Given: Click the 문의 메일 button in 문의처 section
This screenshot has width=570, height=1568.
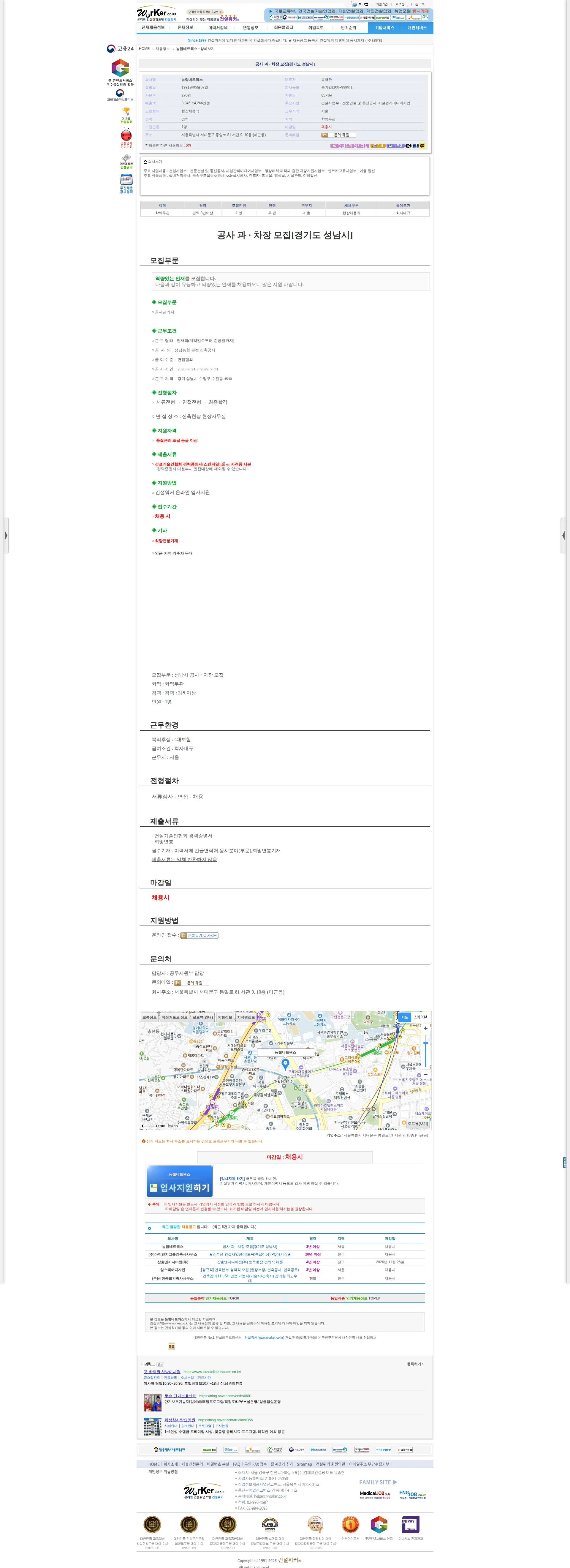Looking at the screenshot, I should pos(191,983).
